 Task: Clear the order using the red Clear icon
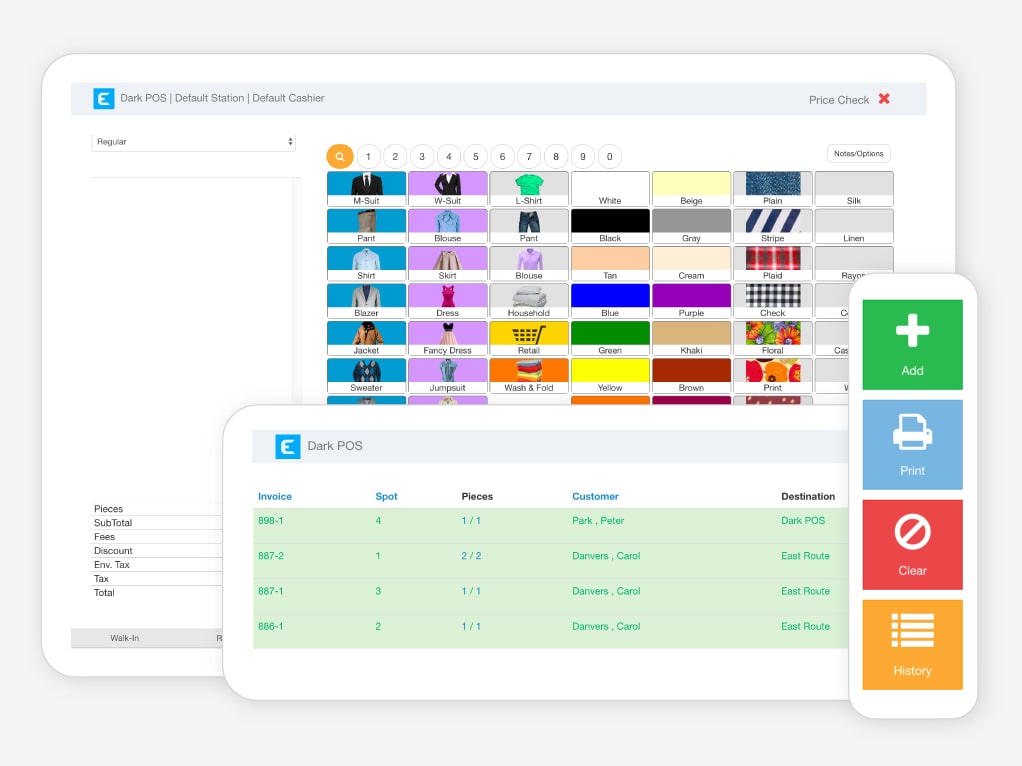[911, 544]
